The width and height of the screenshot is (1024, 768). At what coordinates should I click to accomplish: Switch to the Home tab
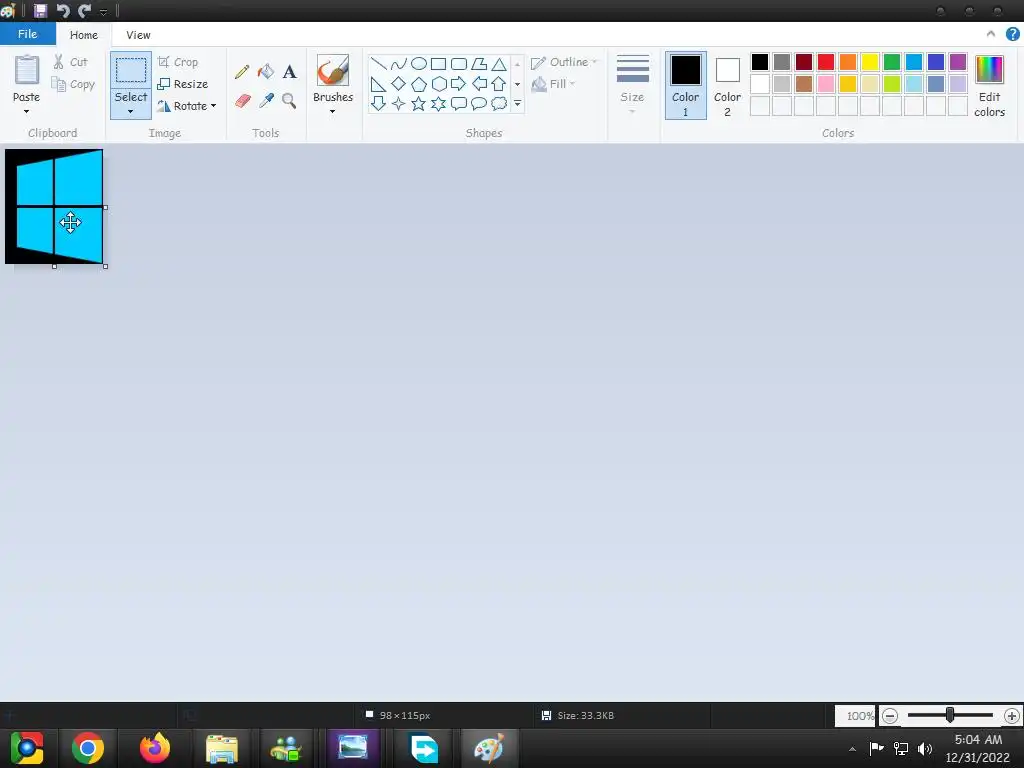pyautogui.click(x=84, y=35)
